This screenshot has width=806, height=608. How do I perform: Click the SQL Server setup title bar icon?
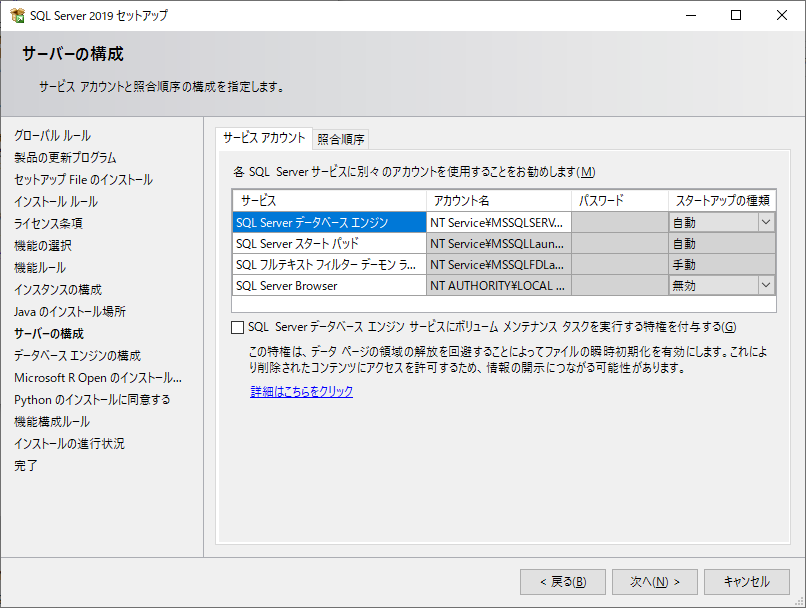click(16, 16)
